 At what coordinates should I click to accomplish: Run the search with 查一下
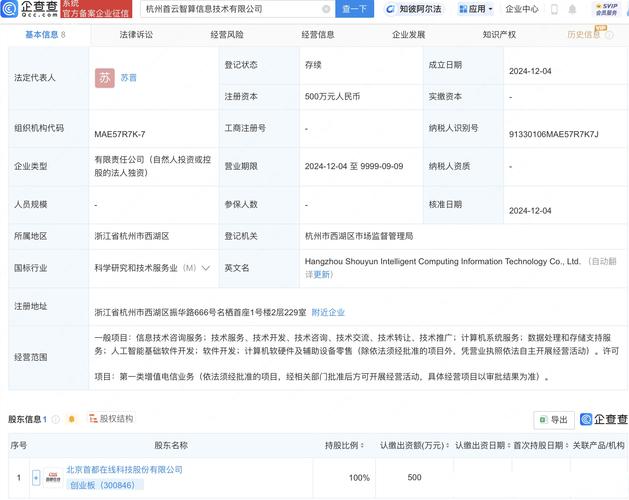tap(354, 9)
